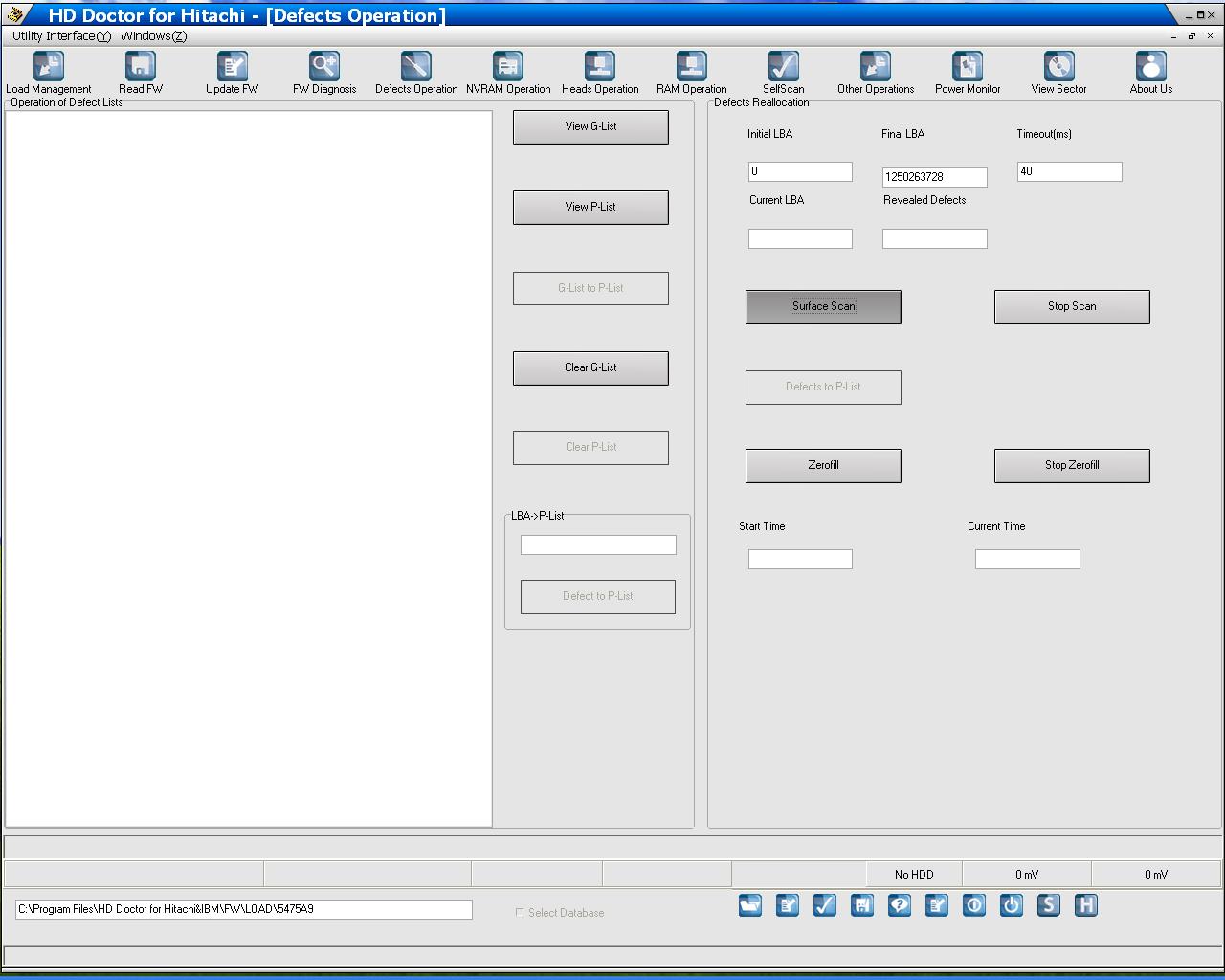
Task: Click the open folder icon in bottom bar
Action: (x=750, y=905)
